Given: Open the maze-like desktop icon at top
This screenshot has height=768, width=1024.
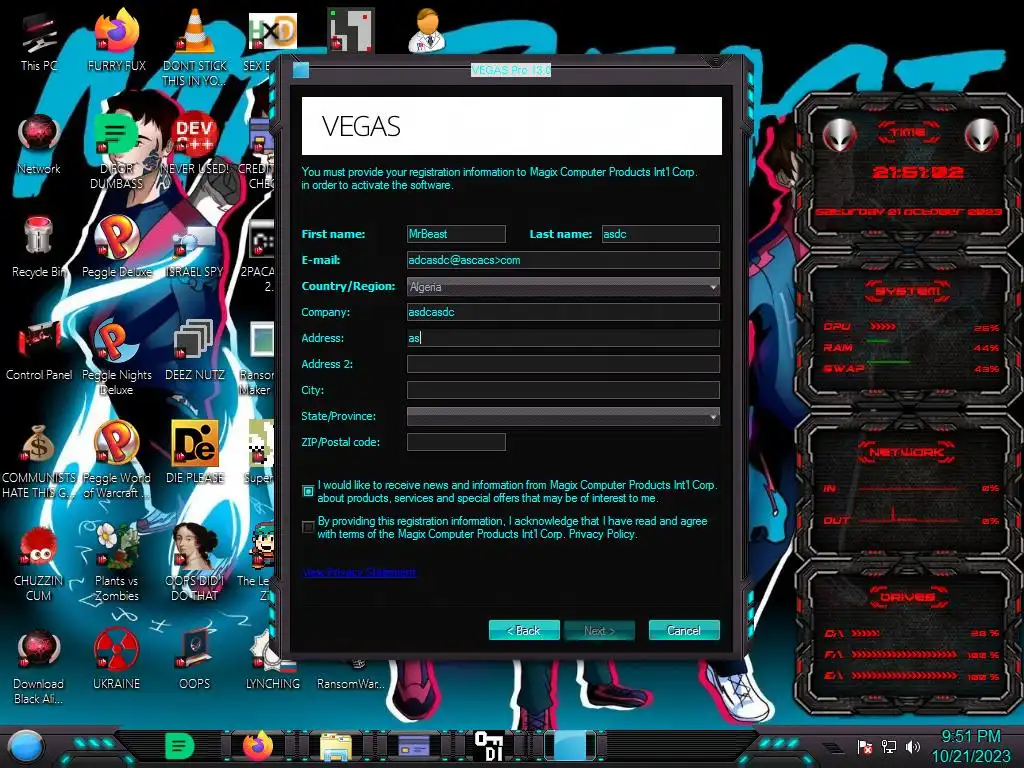Looking at the screenshot, I should (x=350, y=30).
